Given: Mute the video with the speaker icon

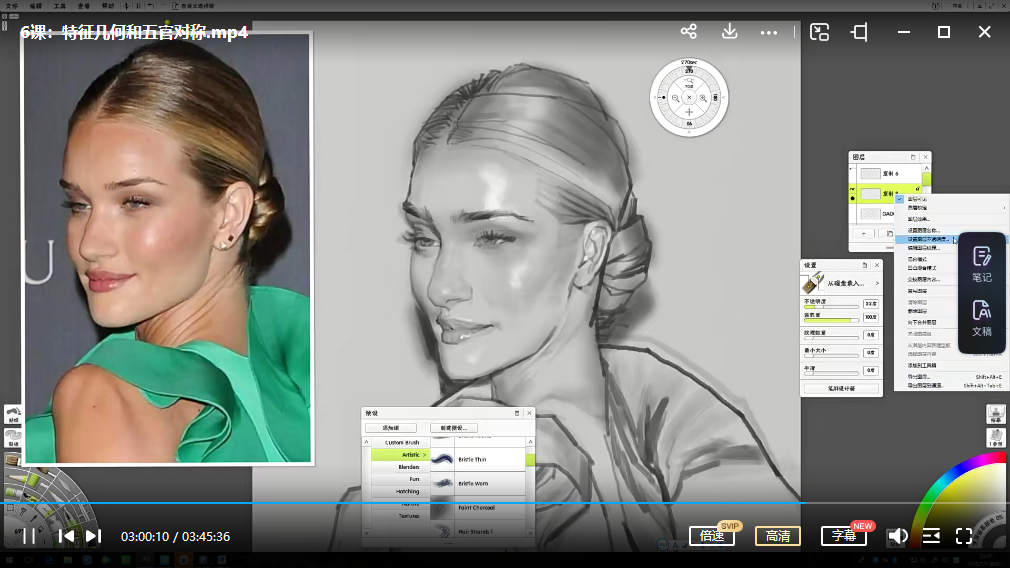Looking at the screenshot, I should click(x=897, y=536).
